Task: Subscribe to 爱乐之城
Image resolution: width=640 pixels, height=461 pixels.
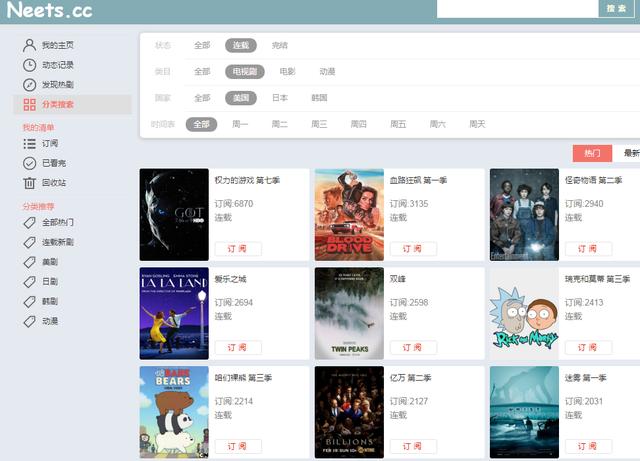Action: click(238, 347)
